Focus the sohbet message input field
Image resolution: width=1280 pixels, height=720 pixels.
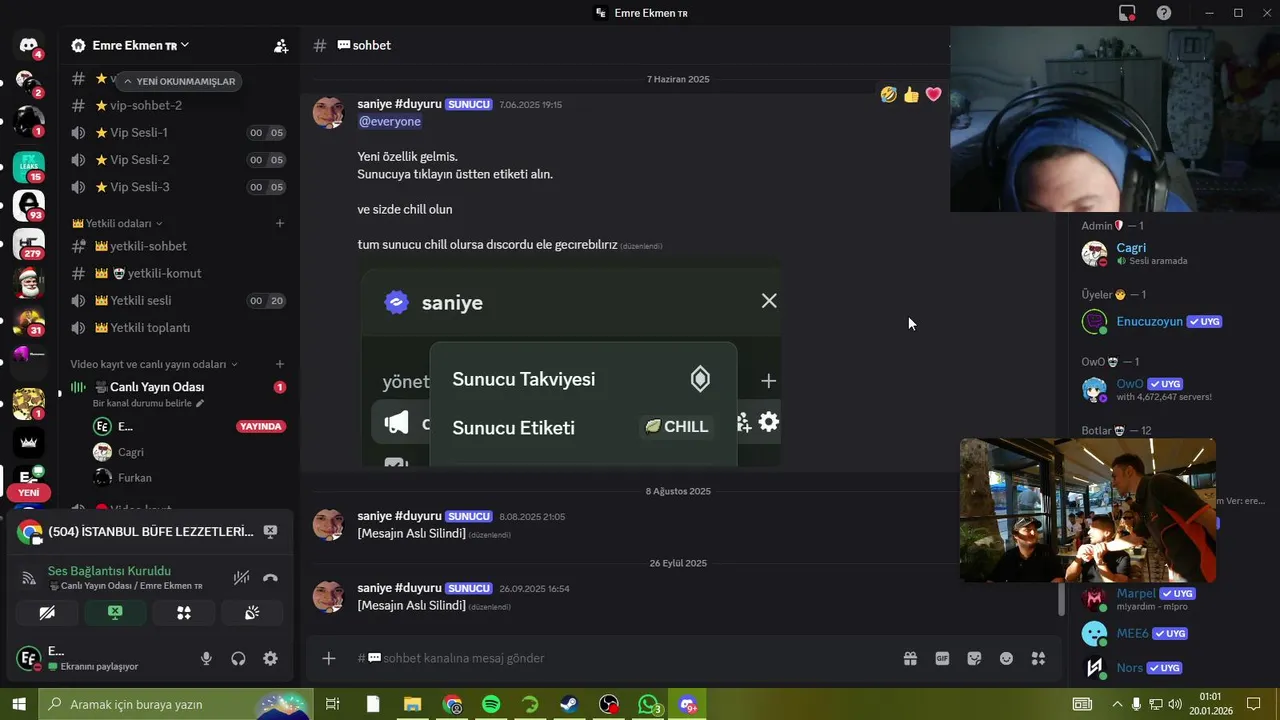coord(620,658)
